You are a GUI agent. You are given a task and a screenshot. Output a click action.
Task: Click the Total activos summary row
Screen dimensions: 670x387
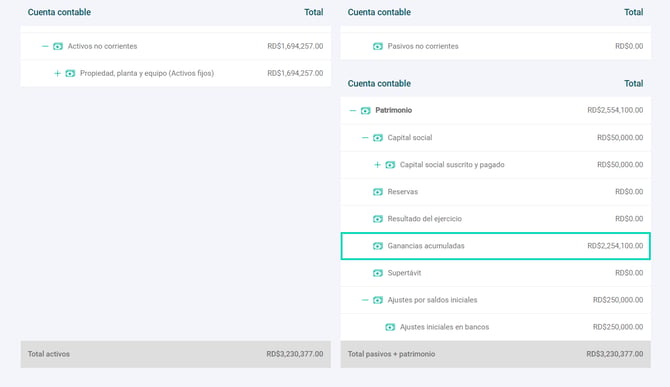(176, 354)
